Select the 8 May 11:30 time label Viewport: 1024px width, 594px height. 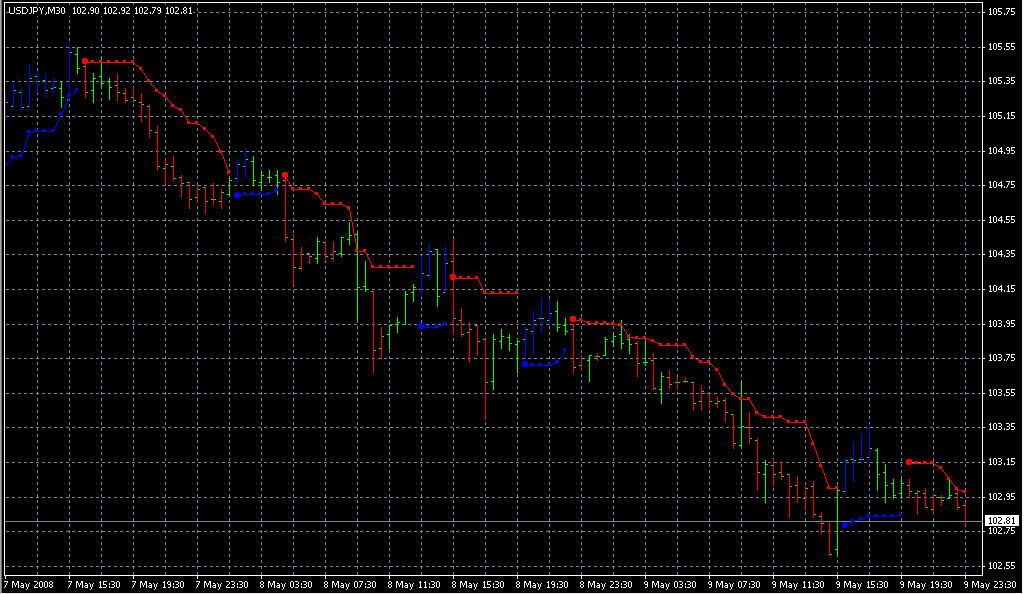tap(413, 584)
